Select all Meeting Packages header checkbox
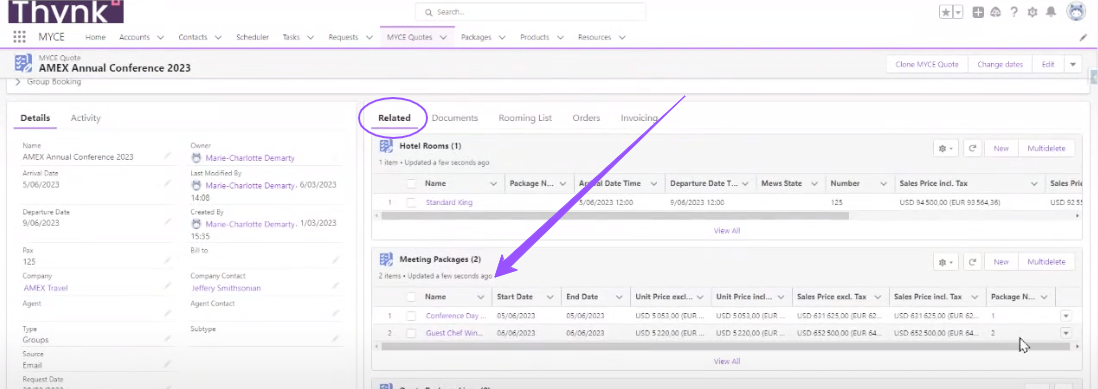Screen dimensions: 1098x389 (411, 297)
